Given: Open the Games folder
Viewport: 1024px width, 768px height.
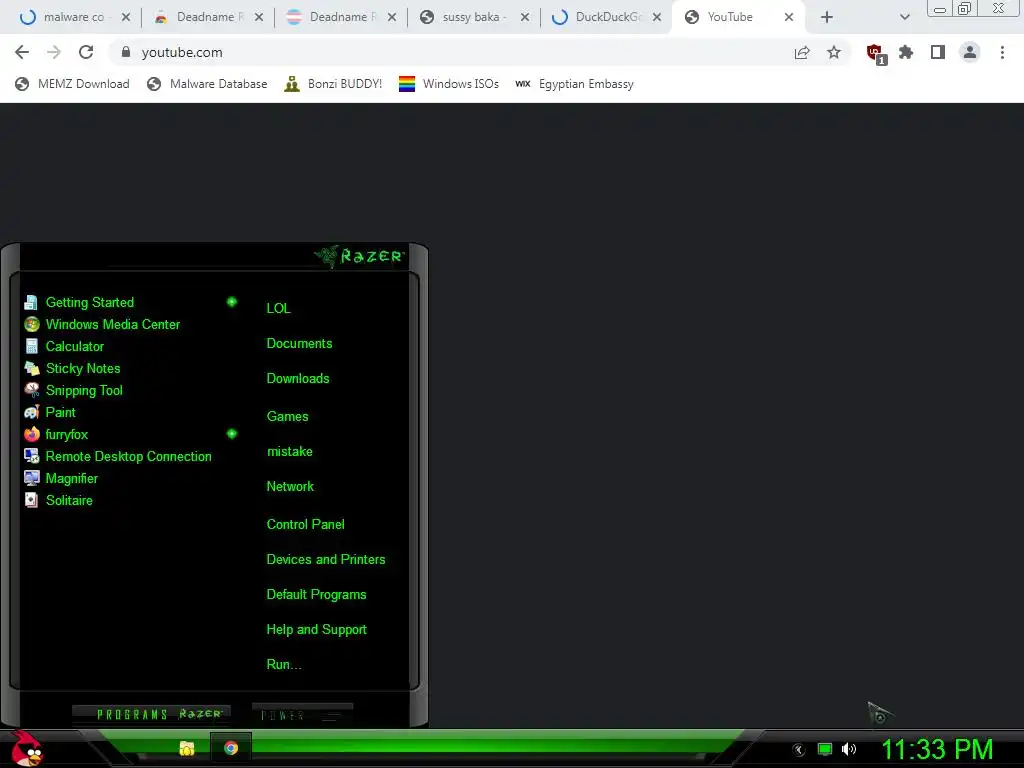Looking at the screenshot, I should coord(287,417).
